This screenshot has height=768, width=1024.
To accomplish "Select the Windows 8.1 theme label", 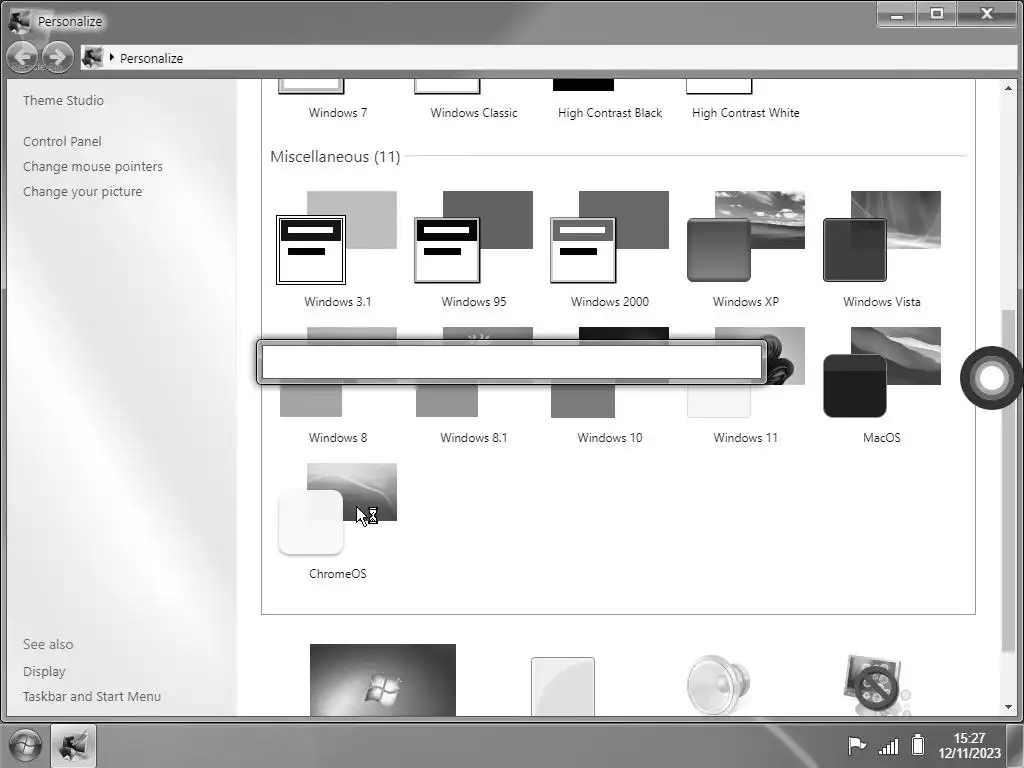I will 473,438.
